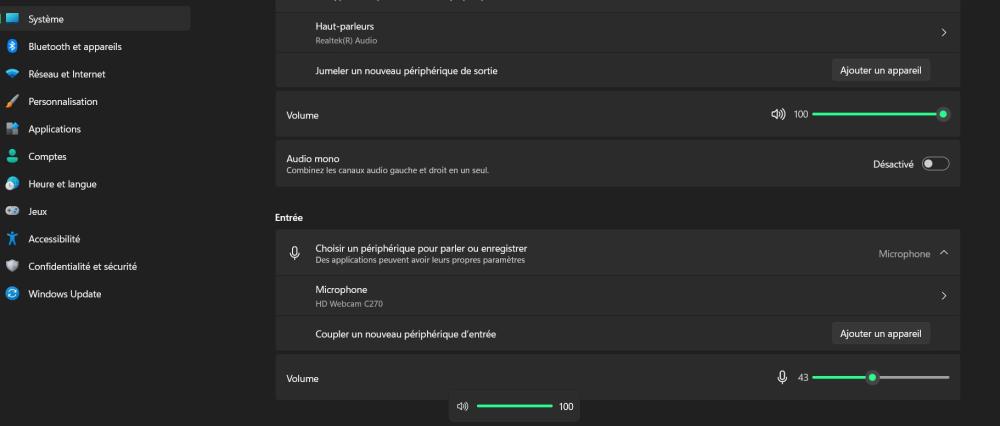Mute output using the speaker volume icon
The height and width of the screenshot is (426, 1000).
click(778, 115)
